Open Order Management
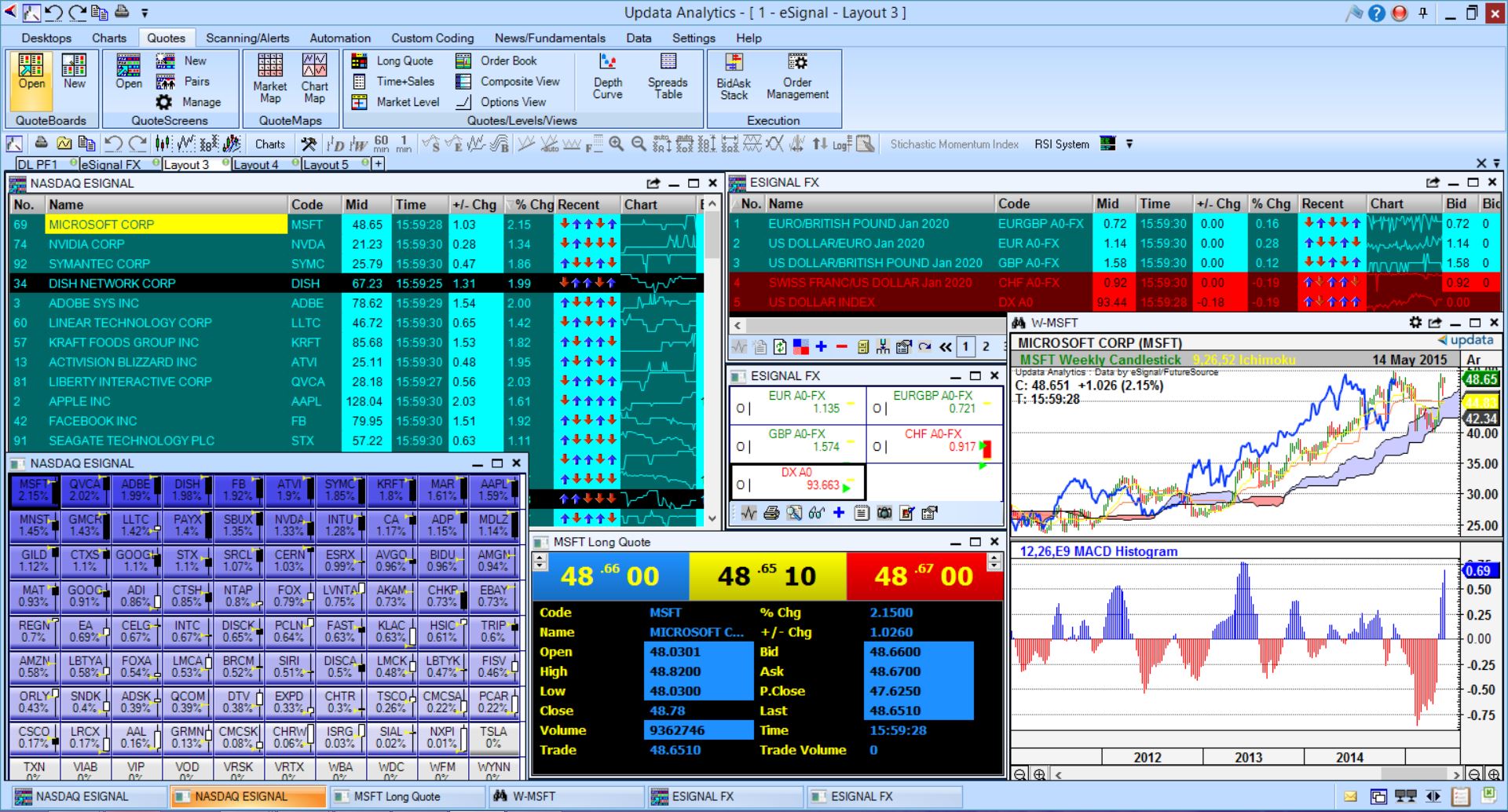This screenshot has width=1508, height=812. pyautogui.click(x=797, y=77)
